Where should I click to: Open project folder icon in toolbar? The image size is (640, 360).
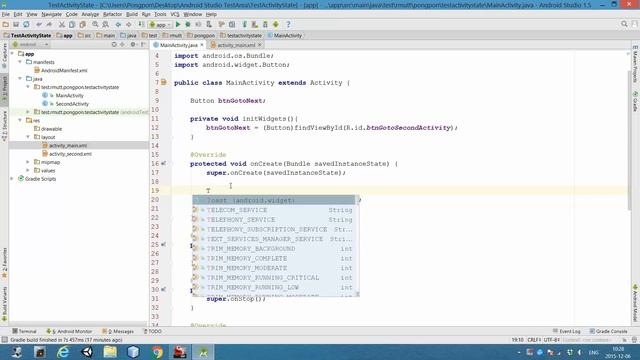click(x=6, y=24)
